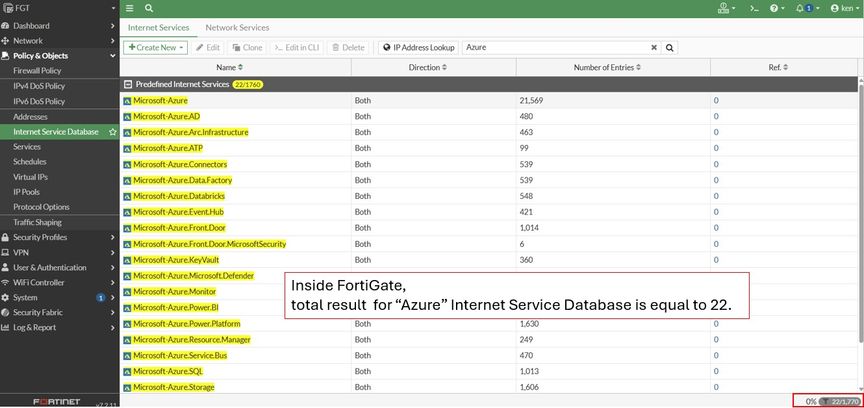The height and width of the screenshot is (408, 864).
Task: Click the Microsoft-Azure.SQL service icon
Action: (x=127, y=371)
